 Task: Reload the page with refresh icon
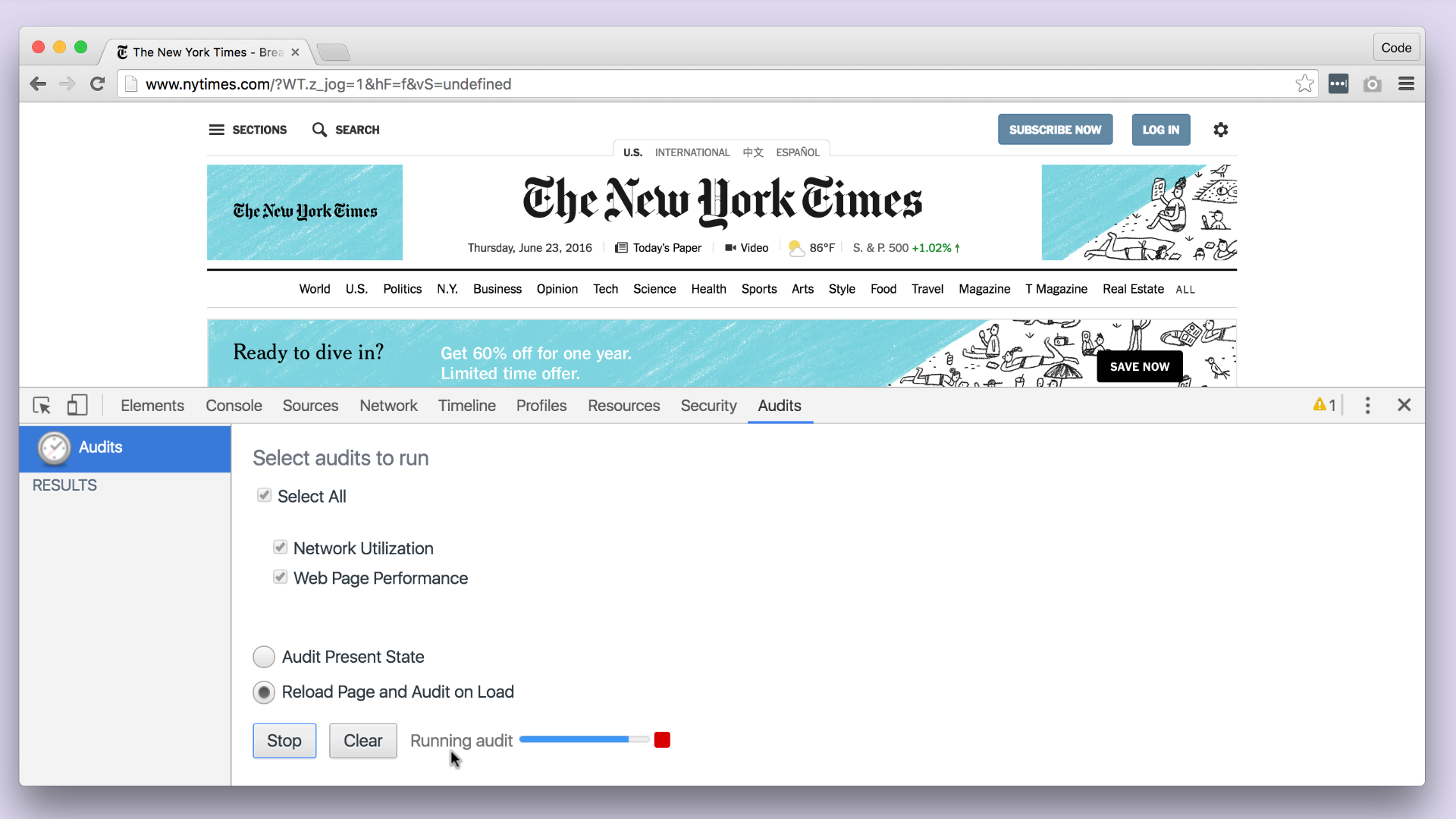pos(97,84)
